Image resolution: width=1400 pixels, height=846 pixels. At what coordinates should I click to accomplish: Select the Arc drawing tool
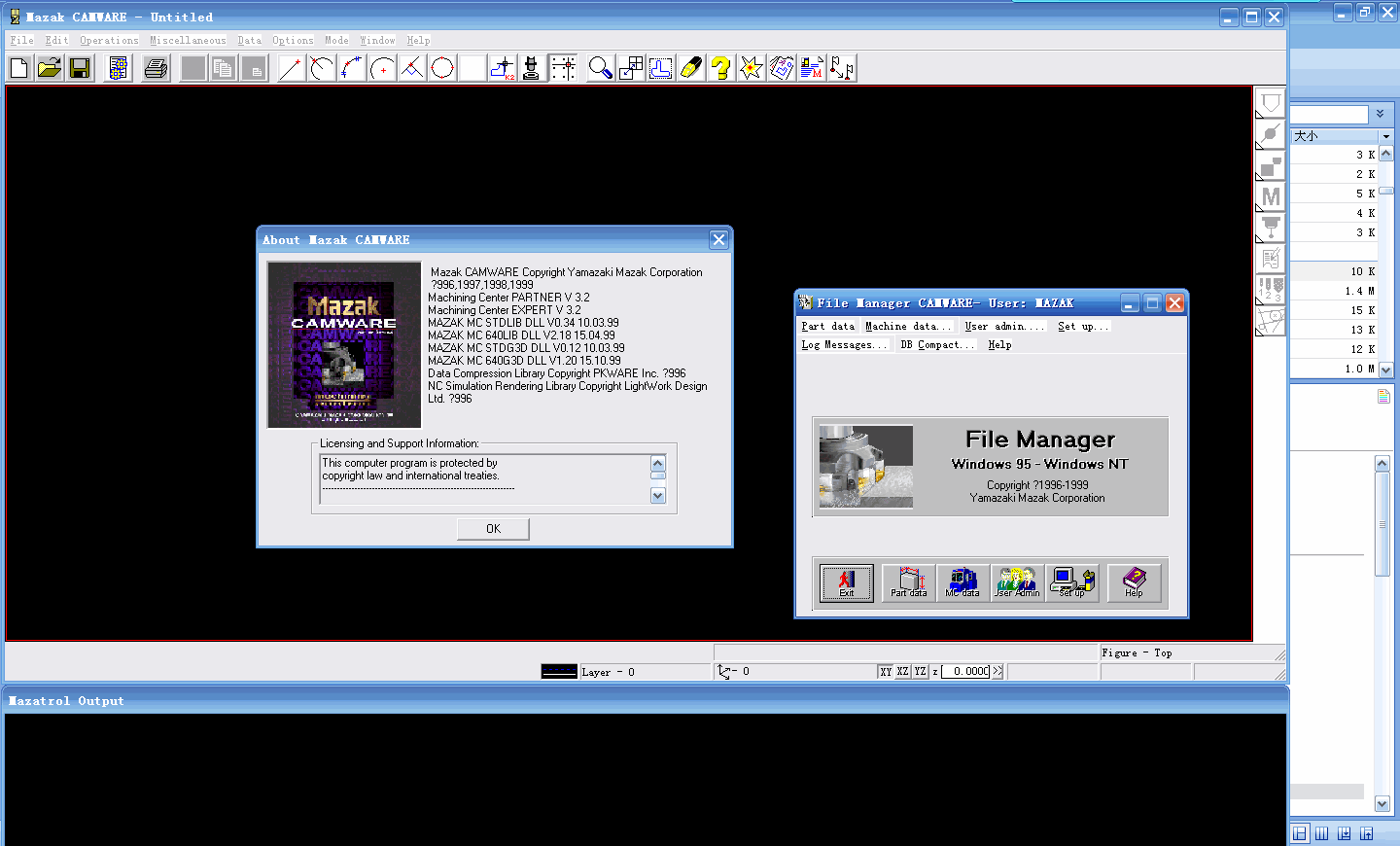321,68
